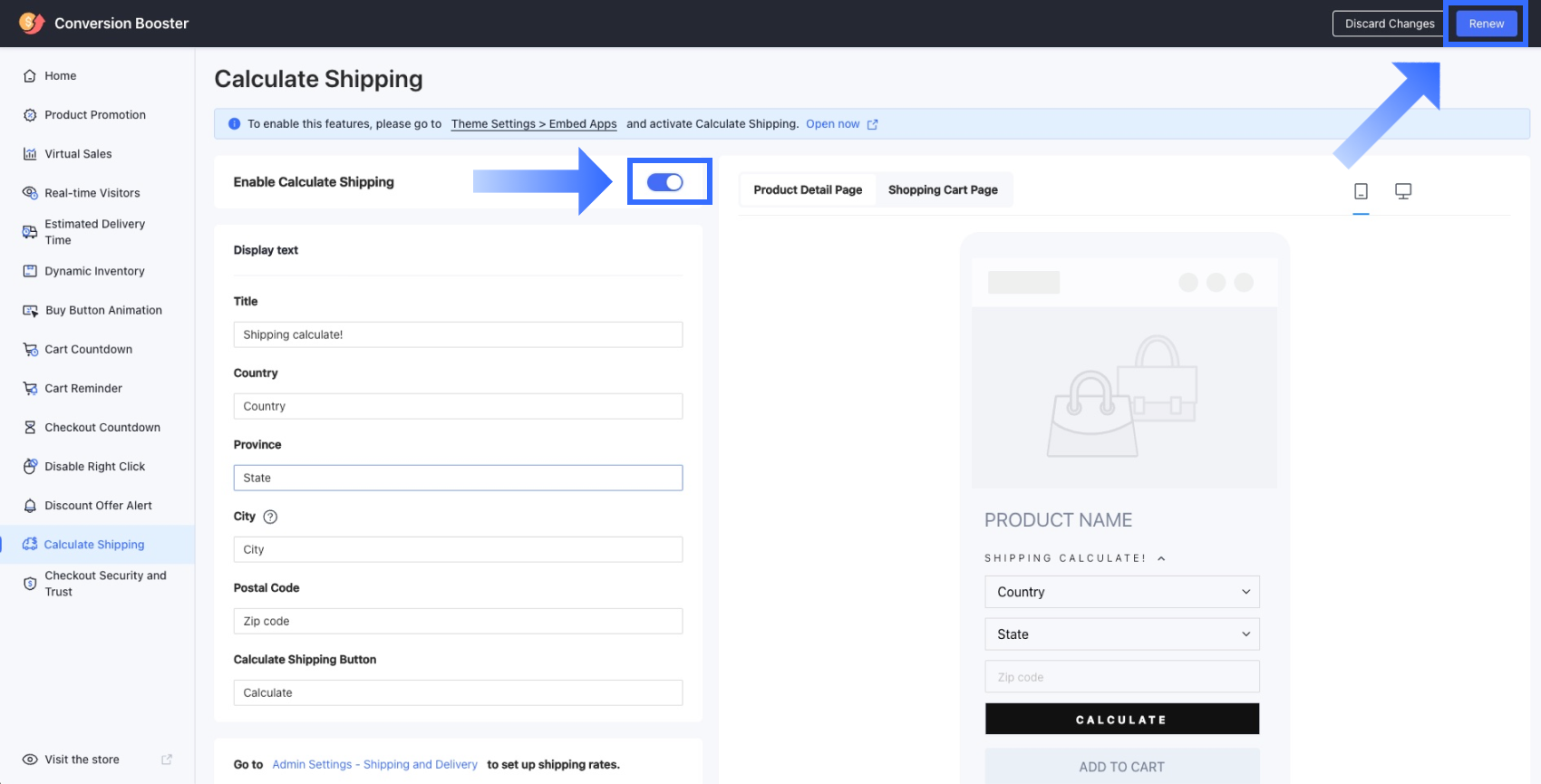Click the mobile preview device icon
The height and width of the screenshot is (784, 1541).
[1361, 191]
